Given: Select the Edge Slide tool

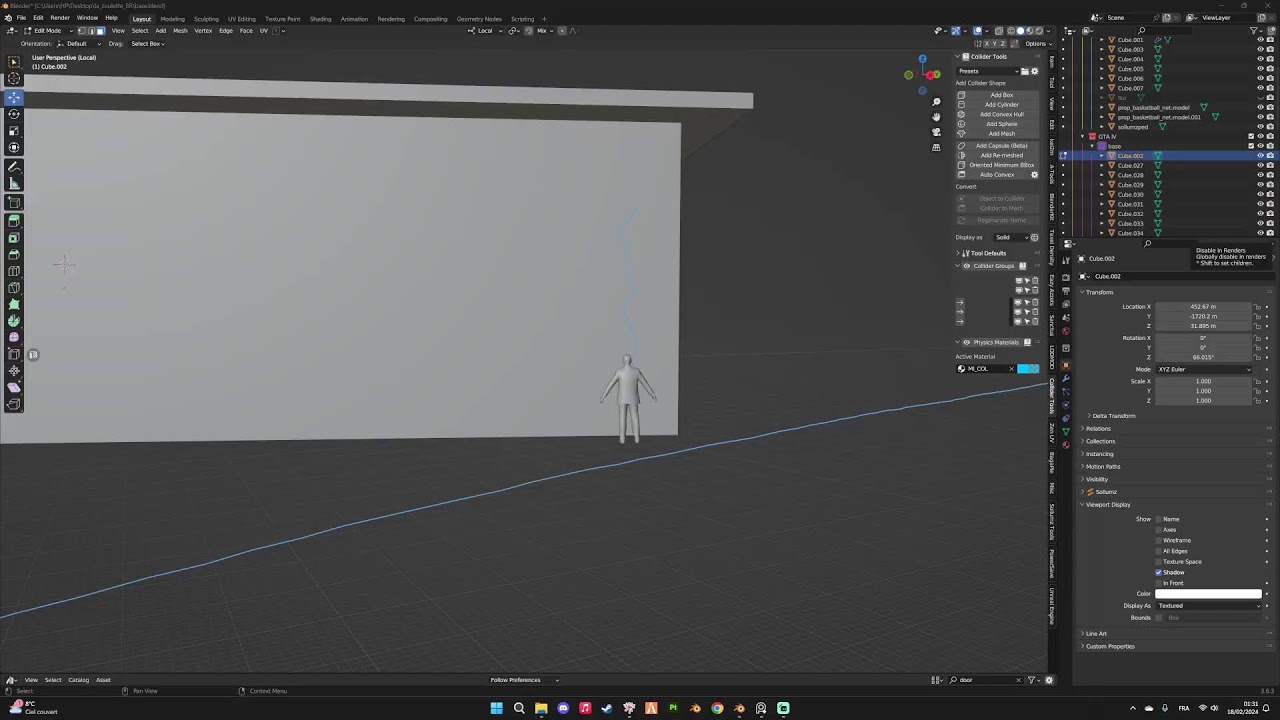Looking at the screenshot, I should [x=14, y=354].
